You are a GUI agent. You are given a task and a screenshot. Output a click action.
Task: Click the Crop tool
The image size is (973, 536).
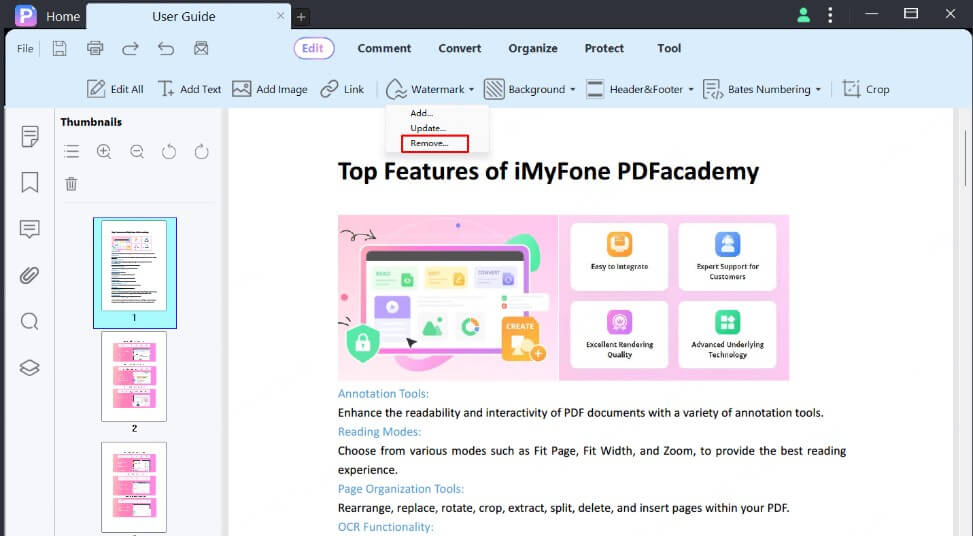point(866,89)
